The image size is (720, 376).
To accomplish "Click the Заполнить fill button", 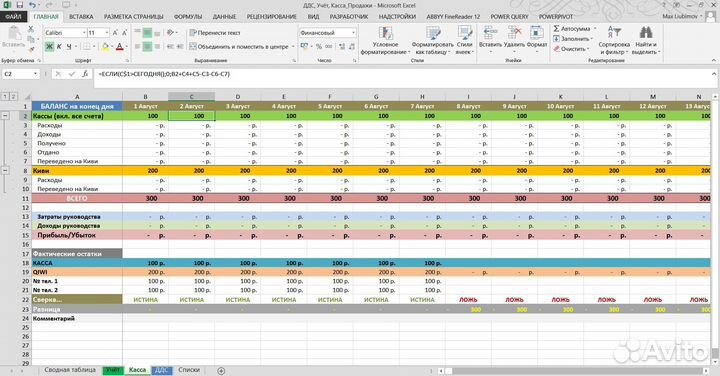I will click(573, 39).
